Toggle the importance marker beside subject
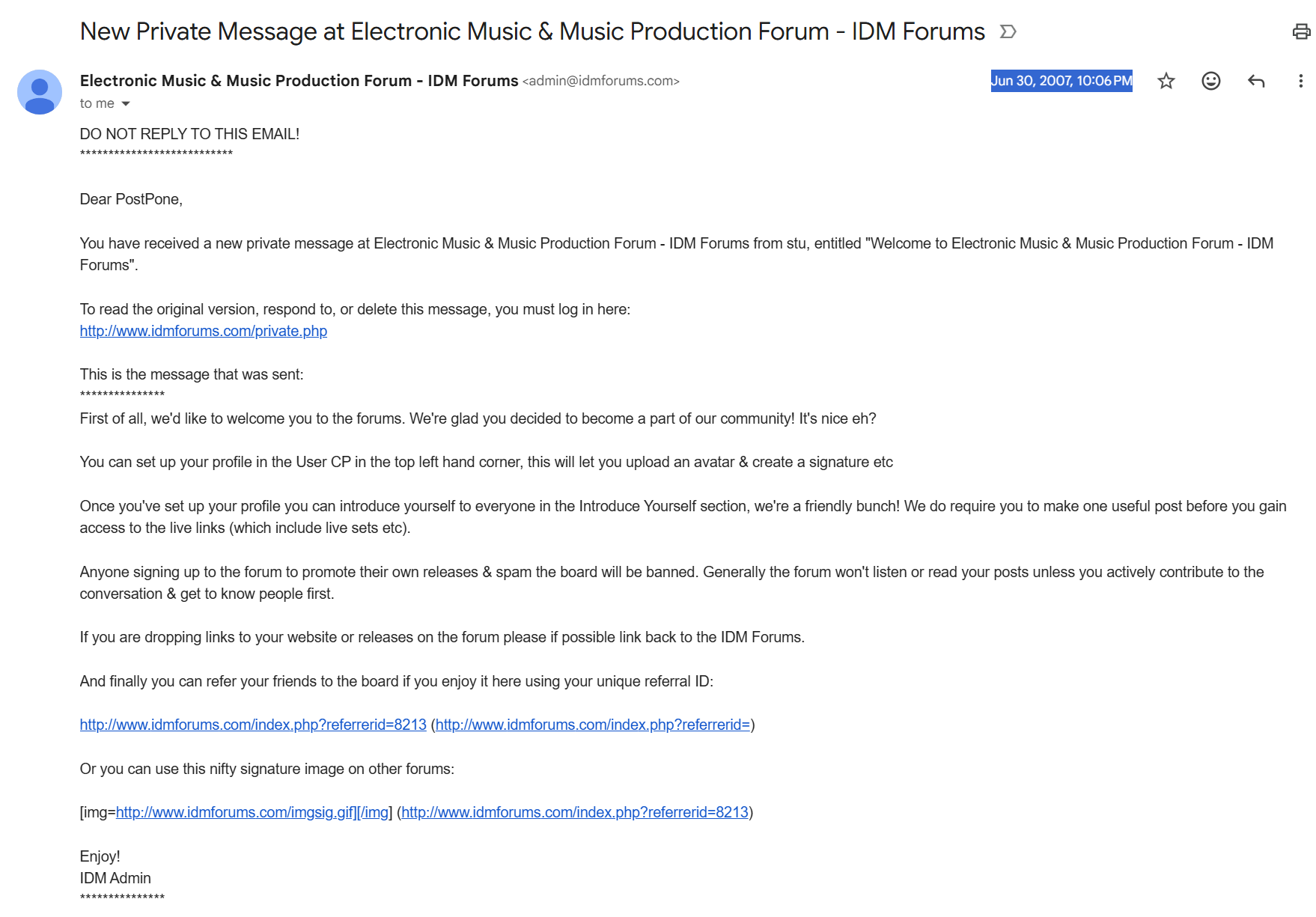Screen dimensions: 1316x917 tap(1008, 31)
